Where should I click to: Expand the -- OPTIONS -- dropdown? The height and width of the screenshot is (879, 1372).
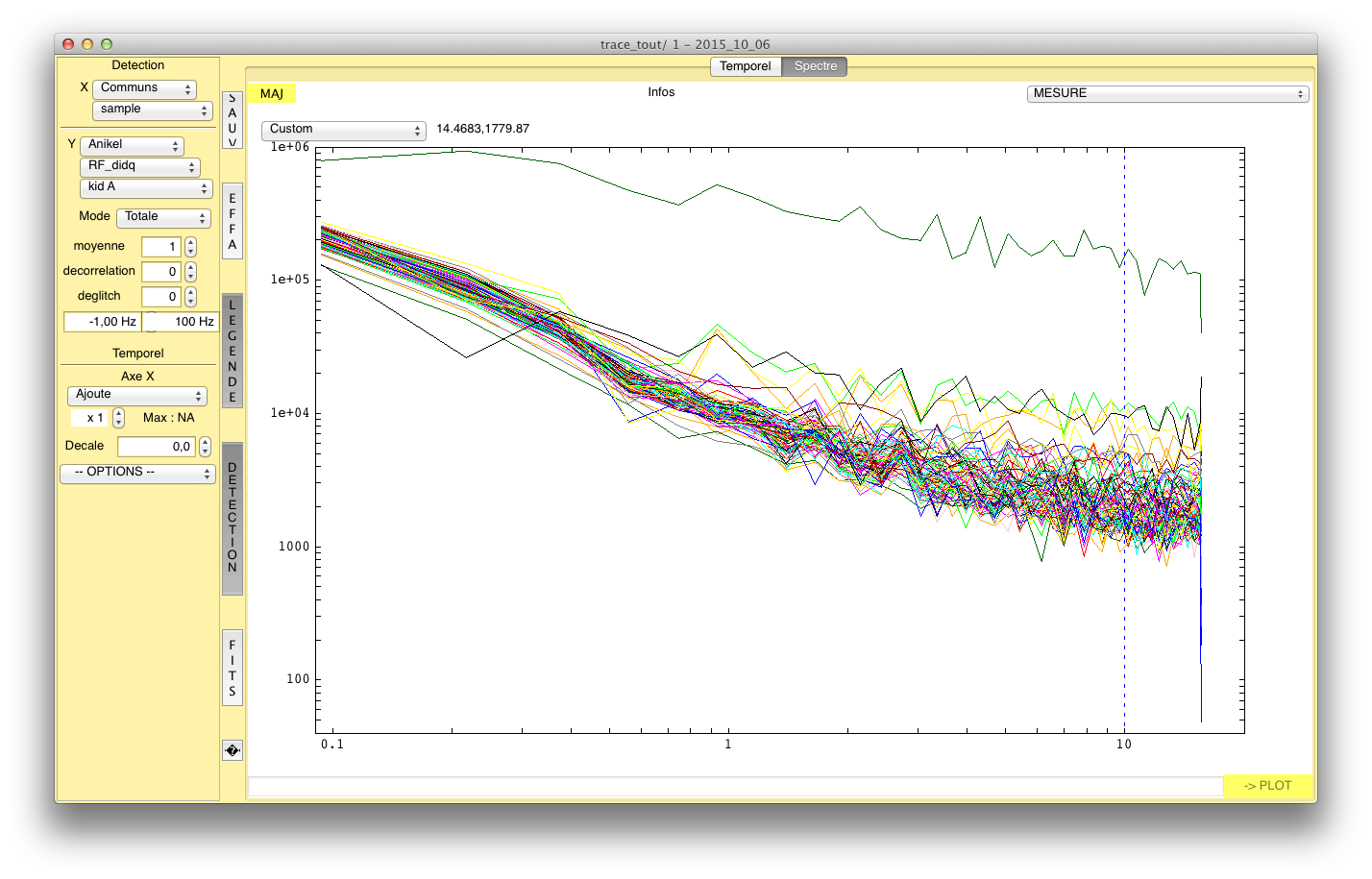[137, 473]
